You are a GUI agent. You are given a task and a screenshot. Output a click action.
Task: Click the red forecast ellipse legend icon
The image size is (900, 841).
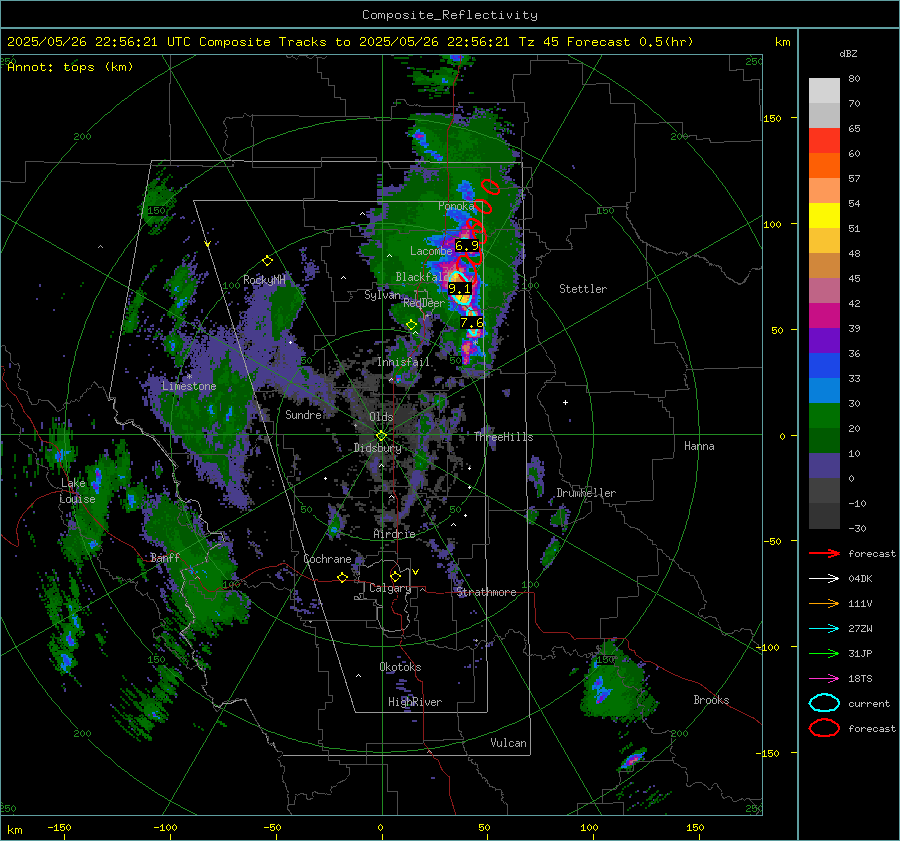[x=824, y=728]
